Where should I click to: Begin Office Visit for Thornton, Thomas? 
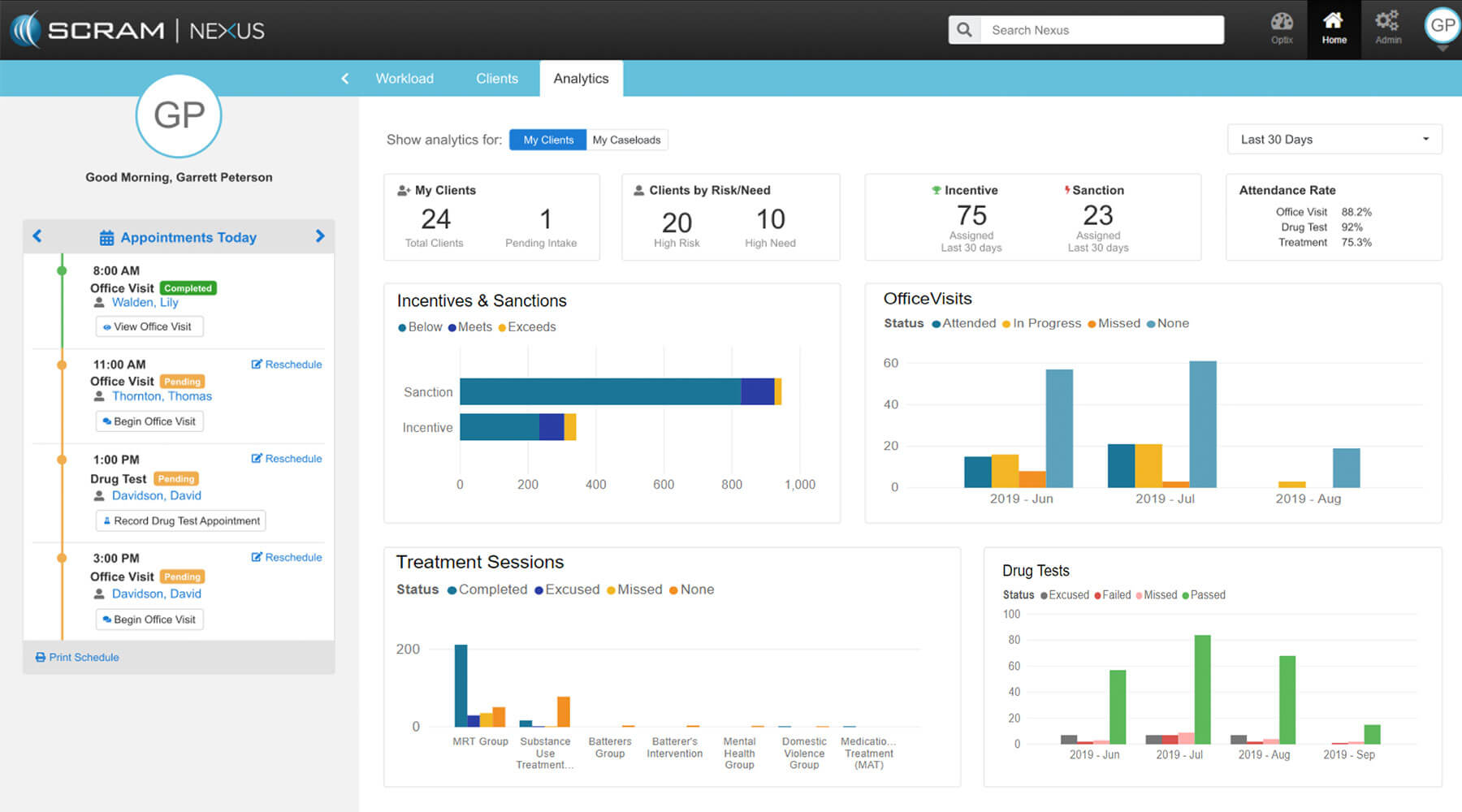pyautogui.click(x=149, y=421)
